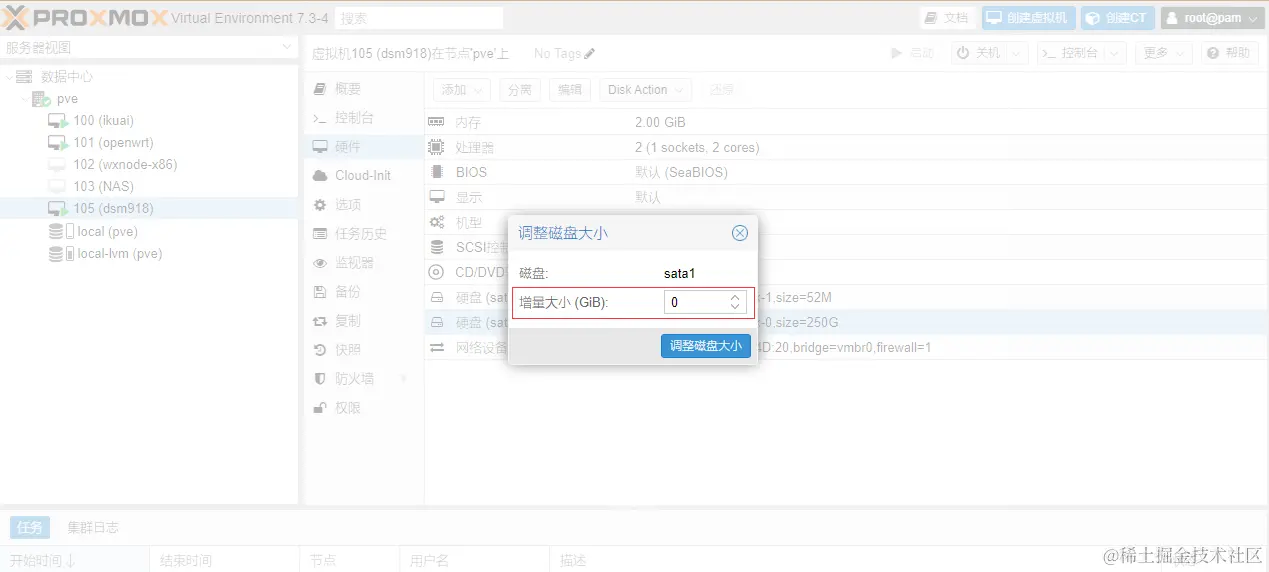Viewport: 1269px width, 572px height.
Task: Open the 服务器视图 view selector
Action: pos(149,47)
